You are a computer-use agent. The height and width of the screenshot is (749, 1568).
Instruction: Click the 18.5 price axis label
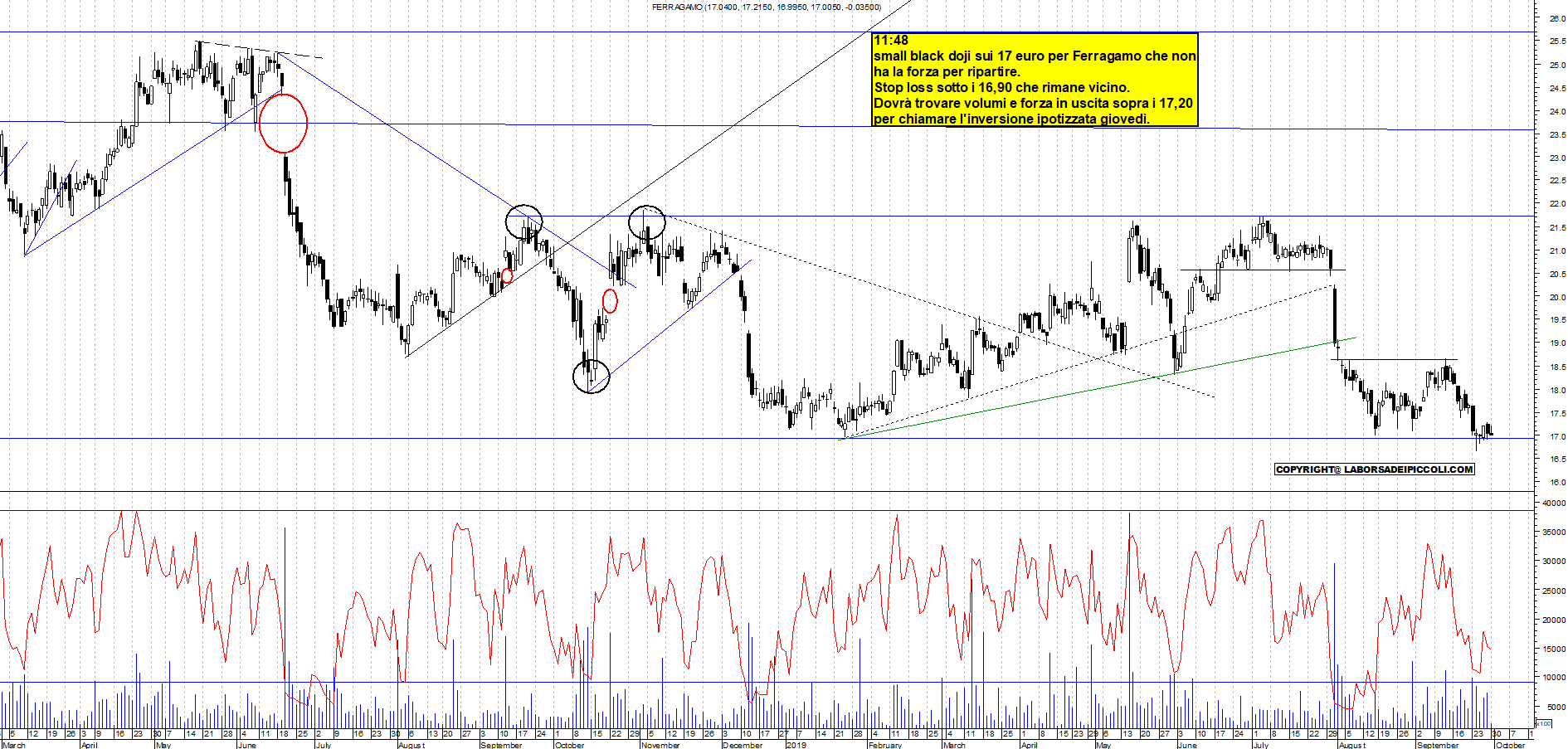click(1557, 367)
